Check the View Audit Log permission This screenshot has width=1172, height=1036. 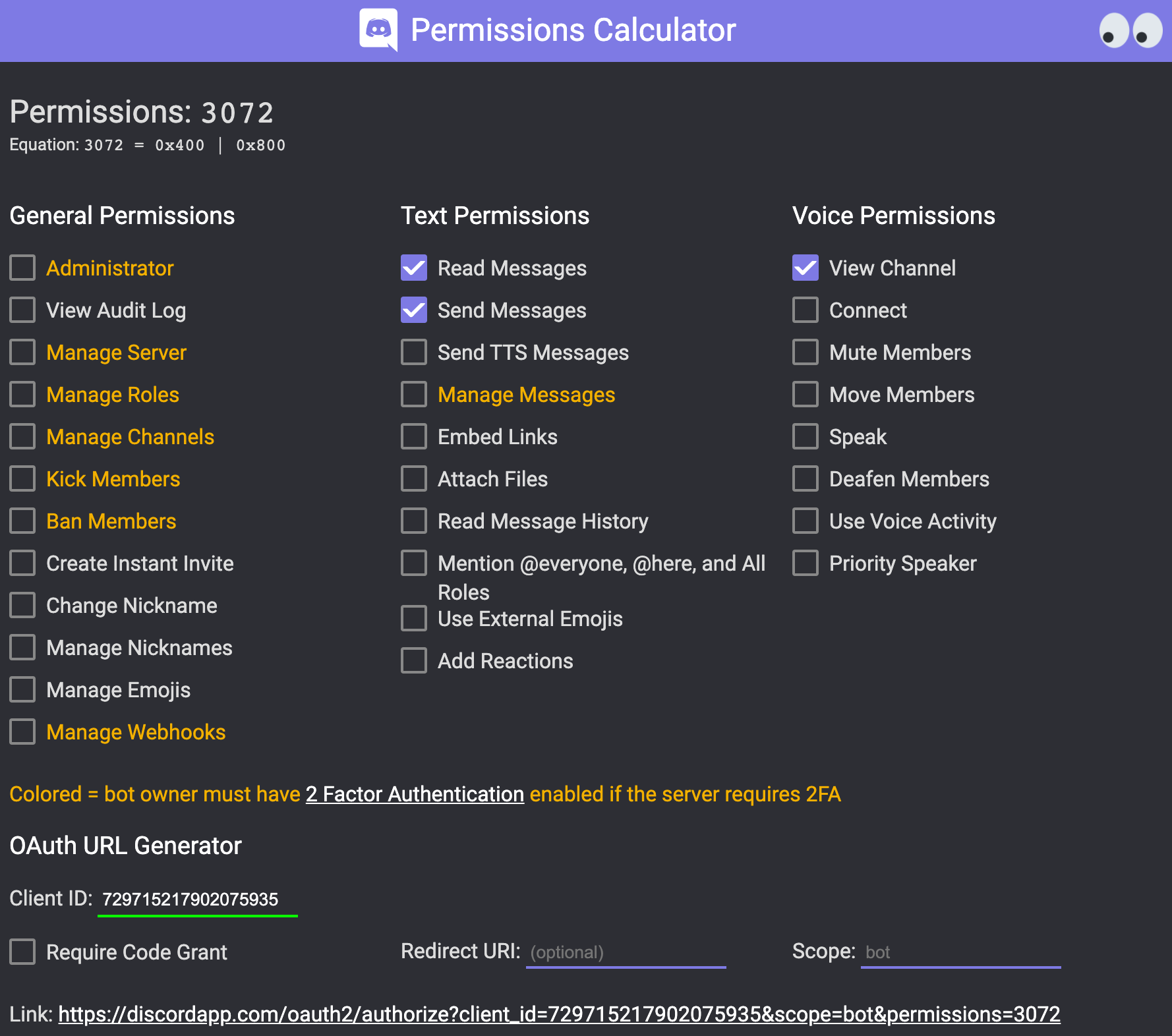pos(22,310)
